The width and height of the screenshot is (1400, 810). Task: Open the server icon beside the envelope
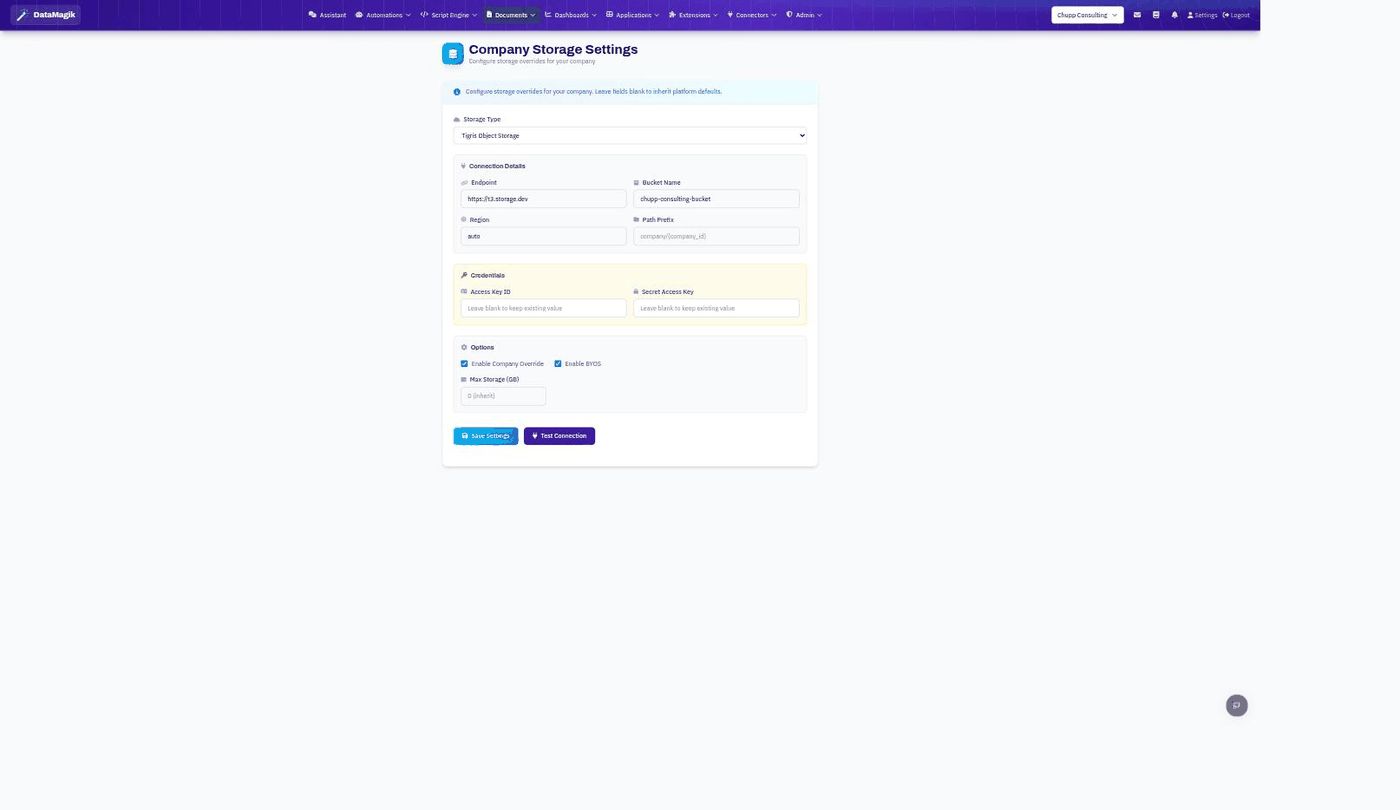pyautogui.click(x=1156, y=15)
